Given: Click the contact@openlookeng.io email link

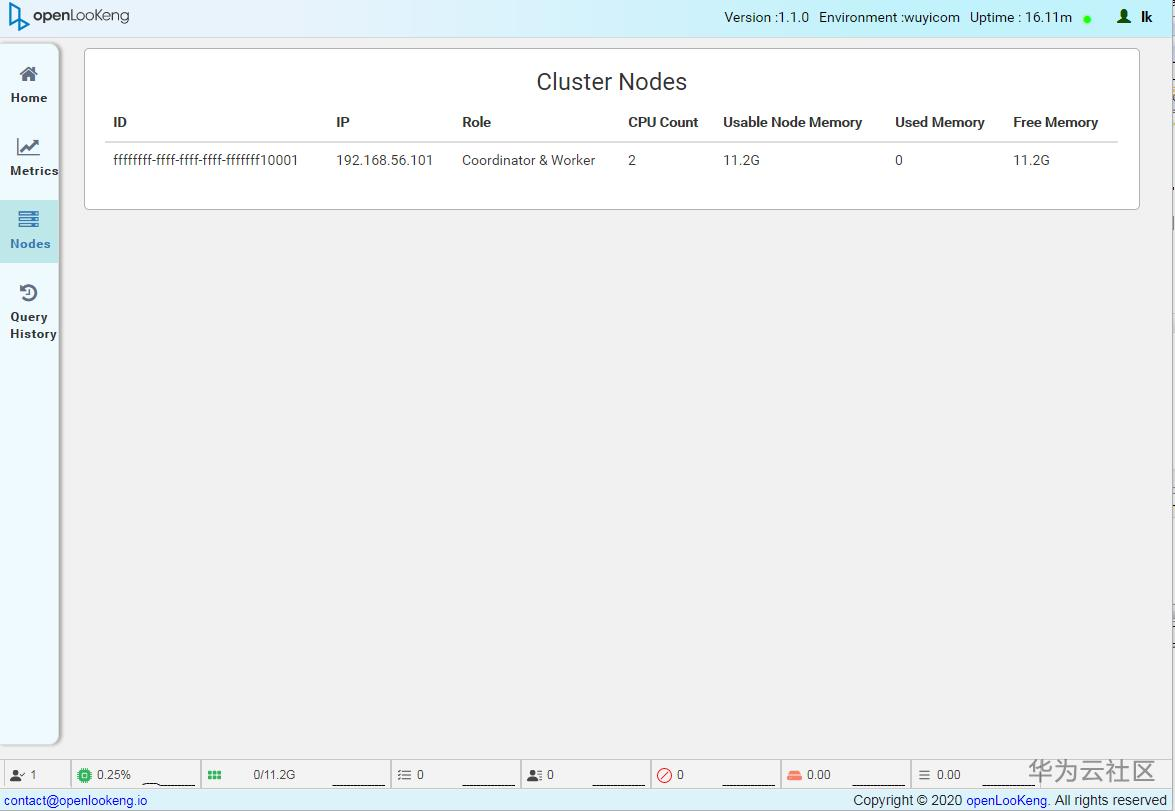Looking at the screenshot, I should pyautogui.click(x=76, y=801).
